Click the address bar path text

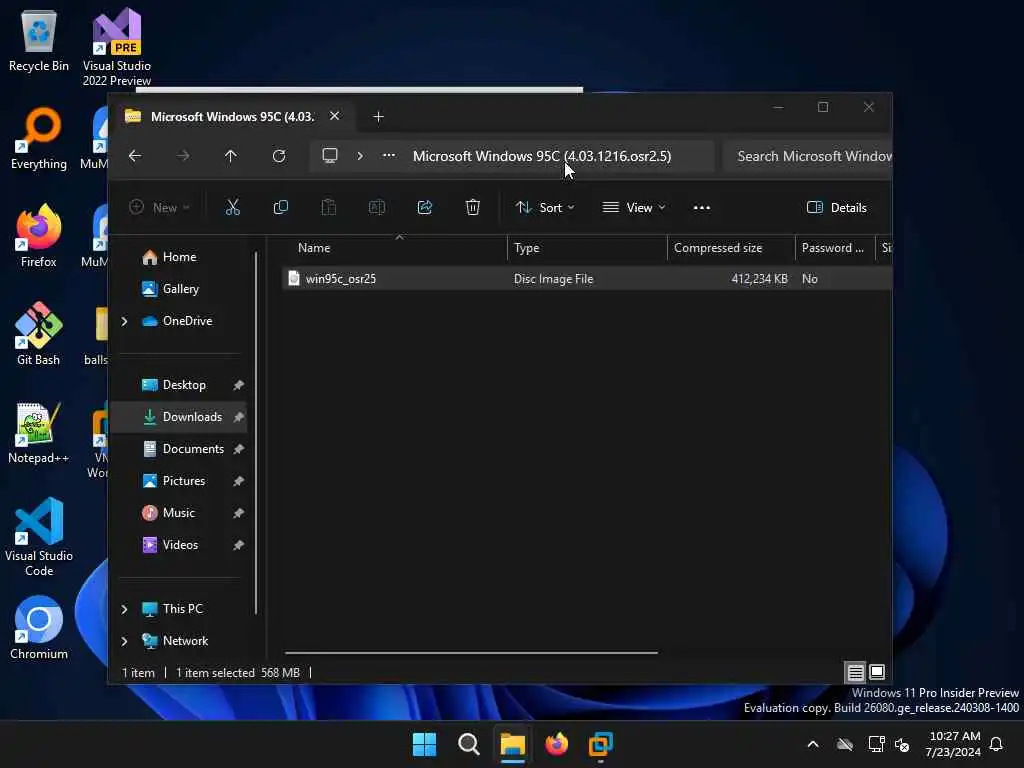coord(542,156)
